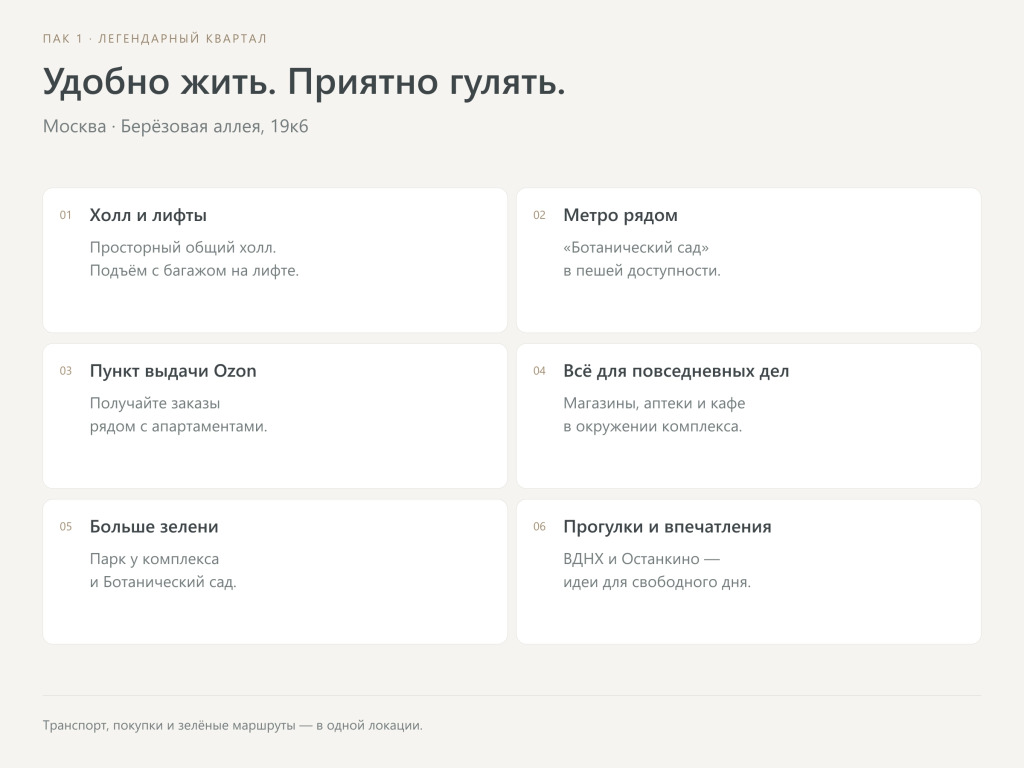Click number 04 on the daily errands card
1024x768 pixels.
[x=539, y=371]
